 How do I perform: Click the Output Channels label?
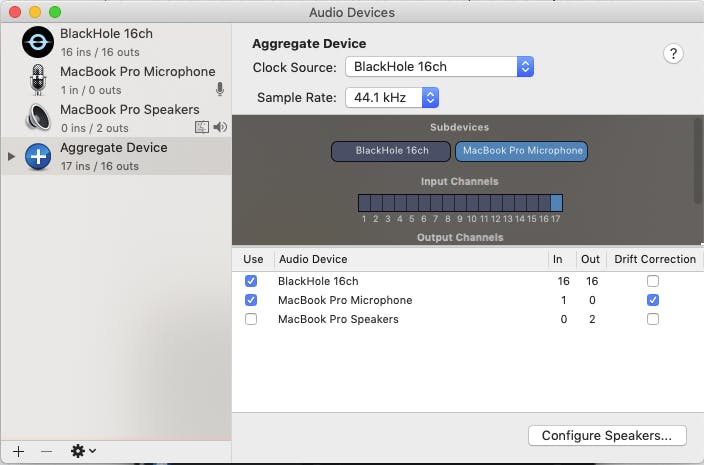click(x=460, y=237)
